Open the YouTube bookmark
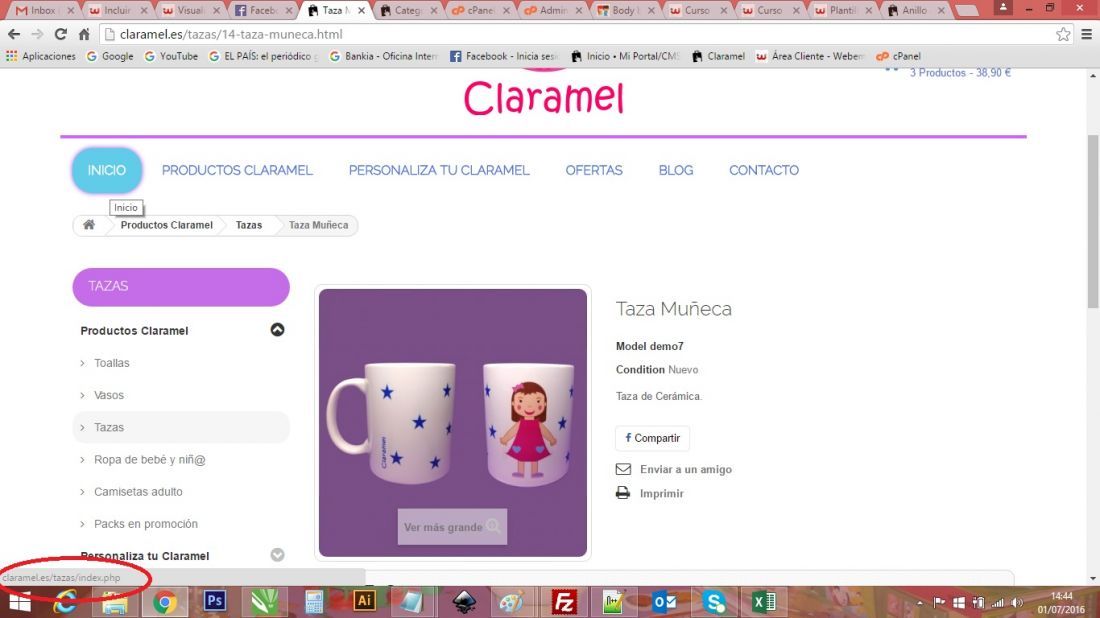The image size is (1100, 618). point(171,56)
